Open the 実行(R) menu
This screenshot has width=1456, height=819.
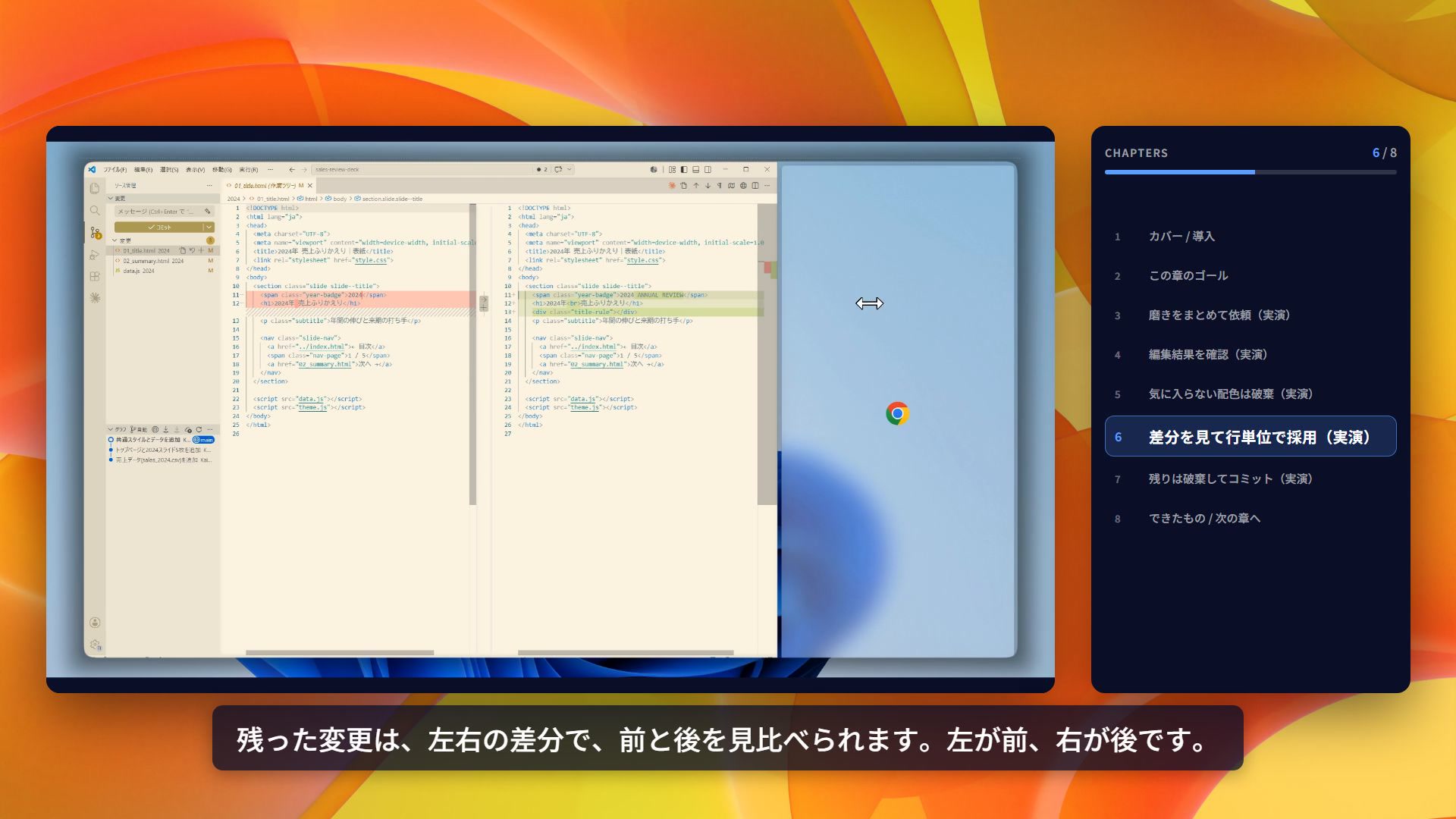click(x=249, y=169)
